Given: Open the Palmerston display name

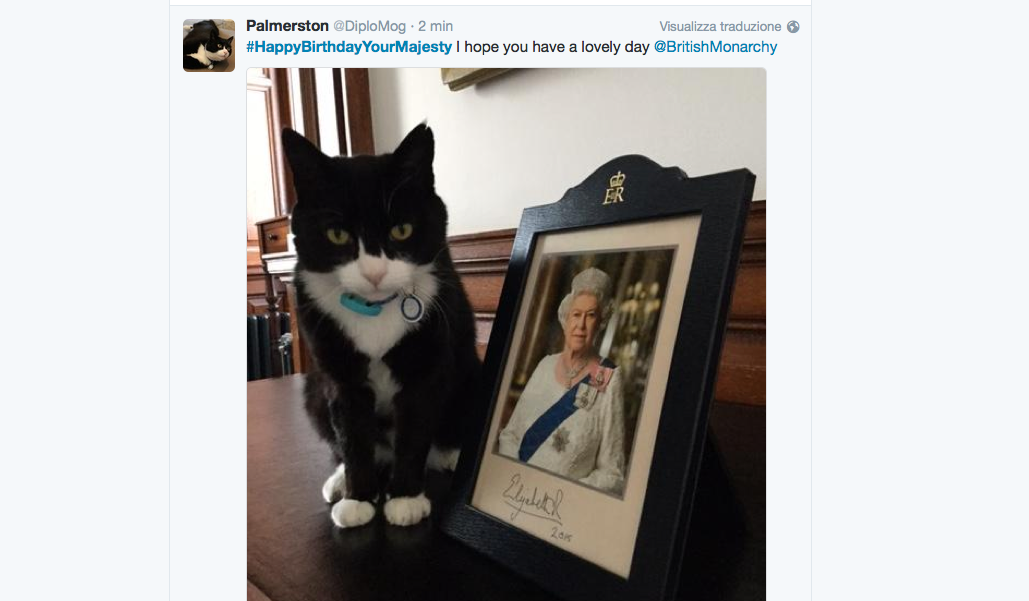Looking at the screenshot, I should click(x=287, y=26).
